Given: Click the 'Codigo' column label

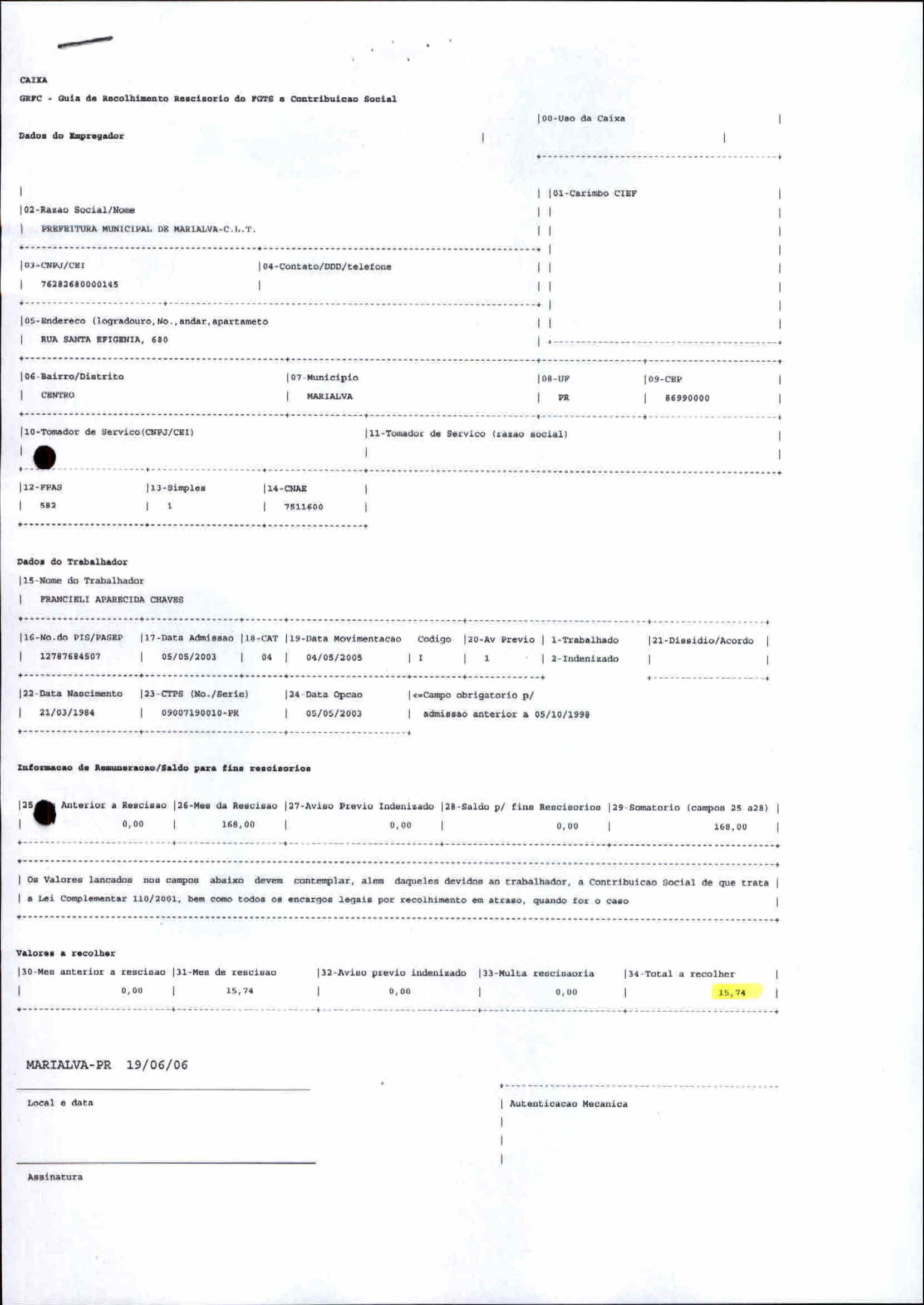Looking at the screenshot, I should tap(434, 640).
